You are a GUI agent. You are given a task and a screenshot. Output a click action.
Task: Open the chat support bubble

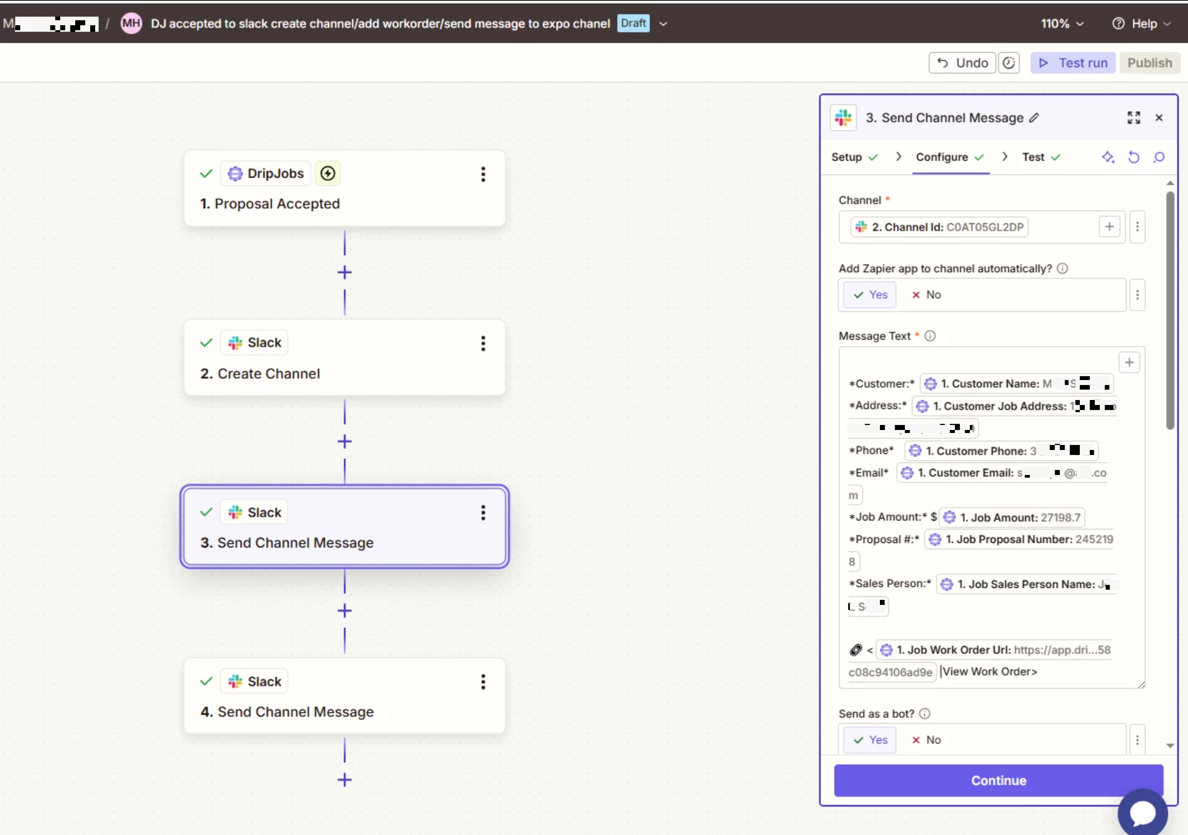[x=1142, y=811]
